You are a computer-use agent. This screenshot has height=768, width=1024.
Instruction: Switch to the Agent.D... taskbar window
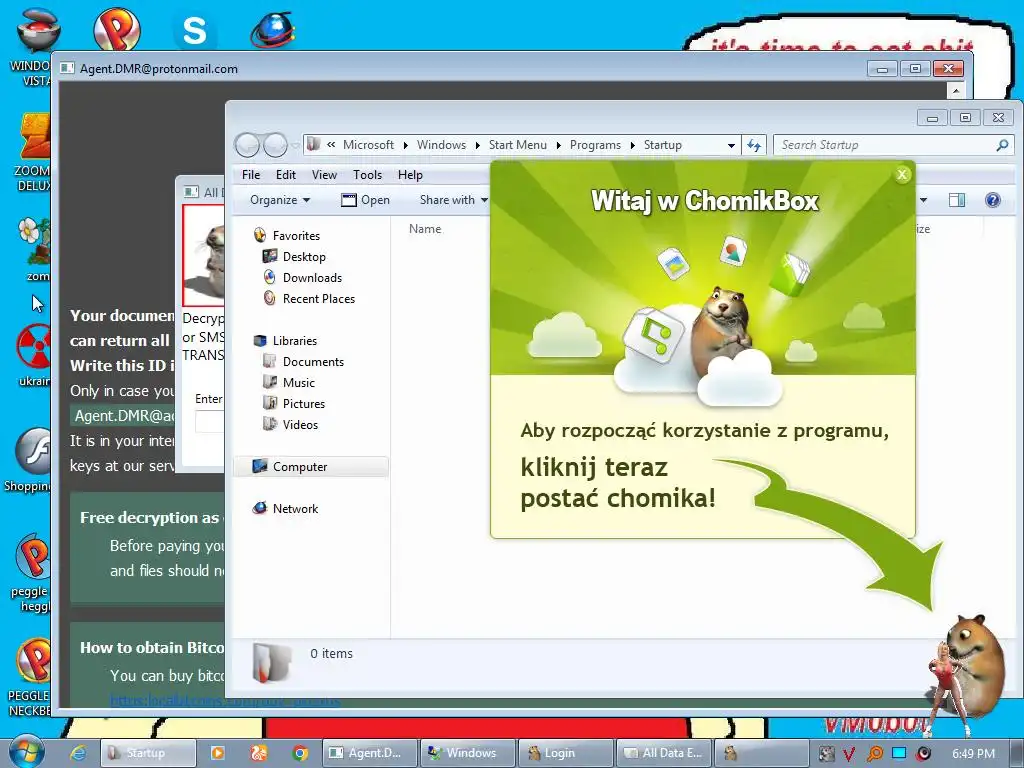tap(369, 753)
